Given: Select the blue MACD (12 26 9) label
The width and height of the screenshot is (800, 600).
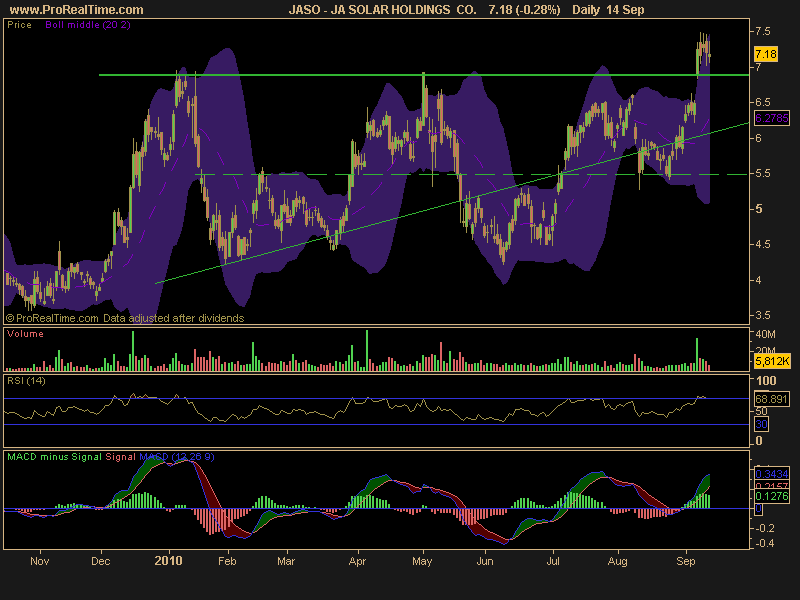Looking at the screenshot, I should coord(177,457).
